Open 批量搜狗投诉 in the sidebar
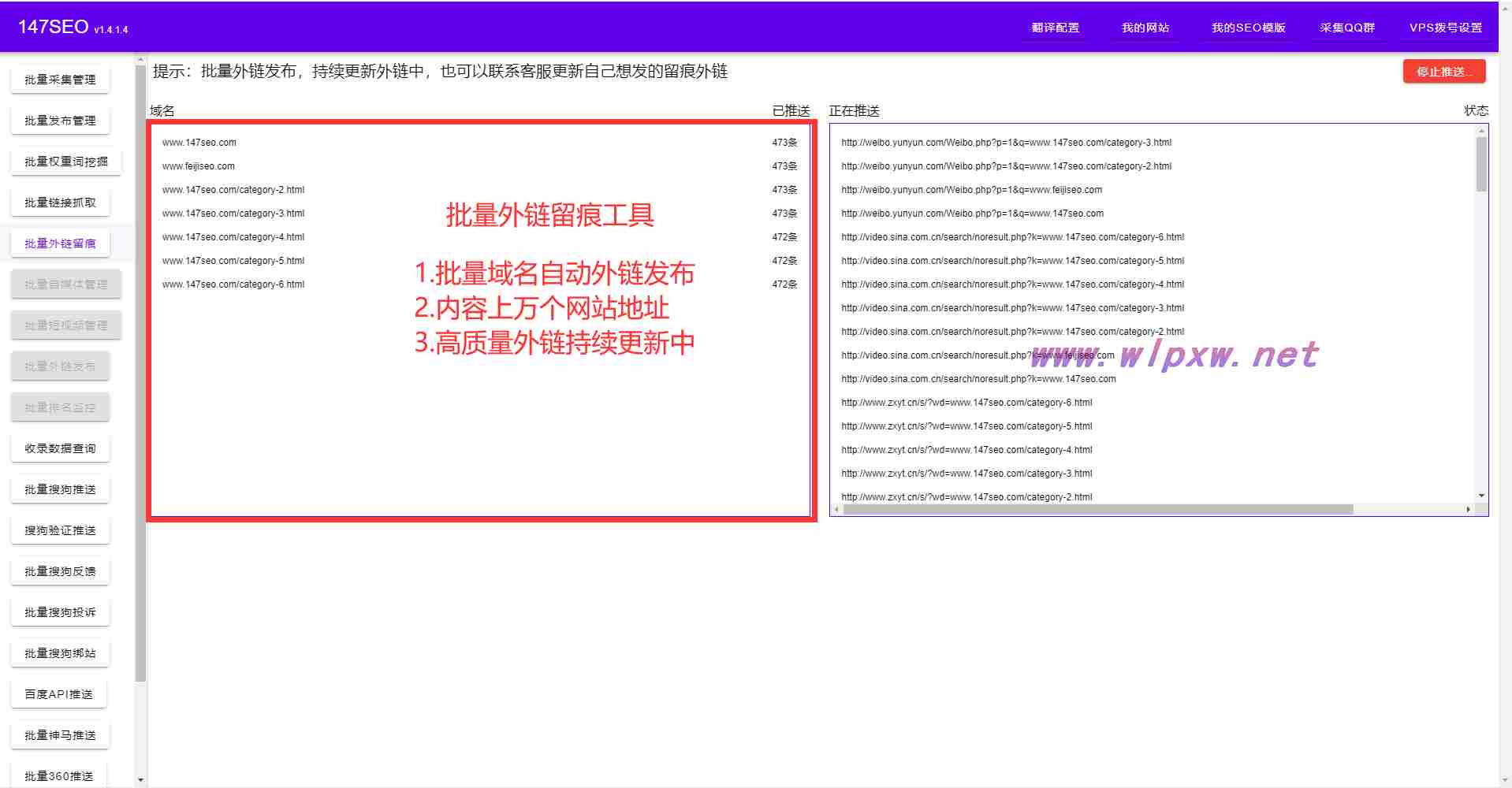This screenshot has width=1512, height=788. [60, 612]
